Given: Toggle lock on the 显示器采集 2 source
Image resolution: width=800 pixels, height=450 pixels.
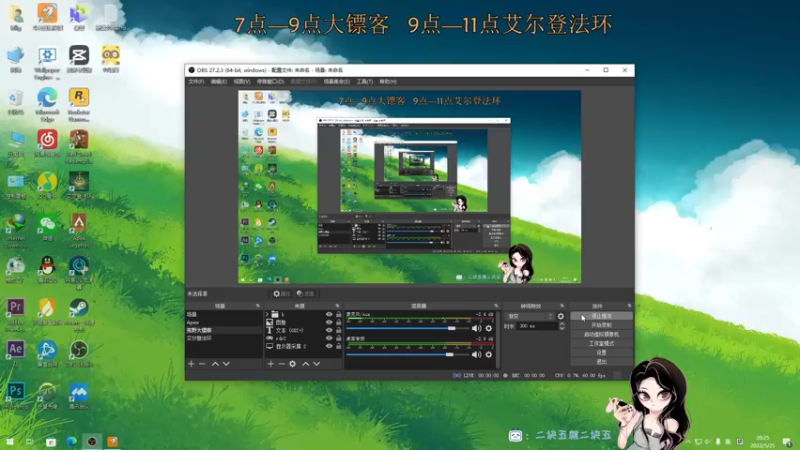Looking at the screenshot, I should 338,346.
